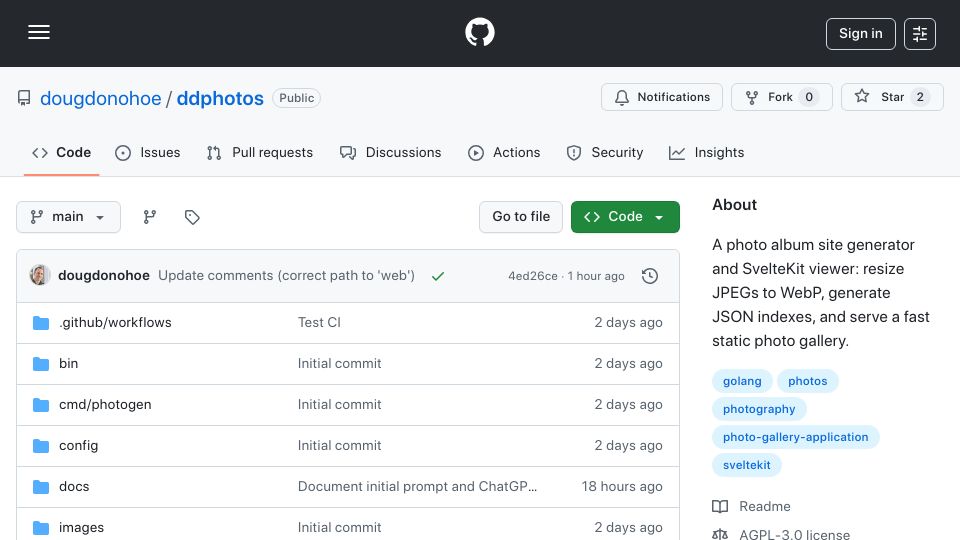Screen dimensions: 960x540
Task: Click the repository icon beside dougdonohoe
Action: pyautogui.click(x=24, y=98)
